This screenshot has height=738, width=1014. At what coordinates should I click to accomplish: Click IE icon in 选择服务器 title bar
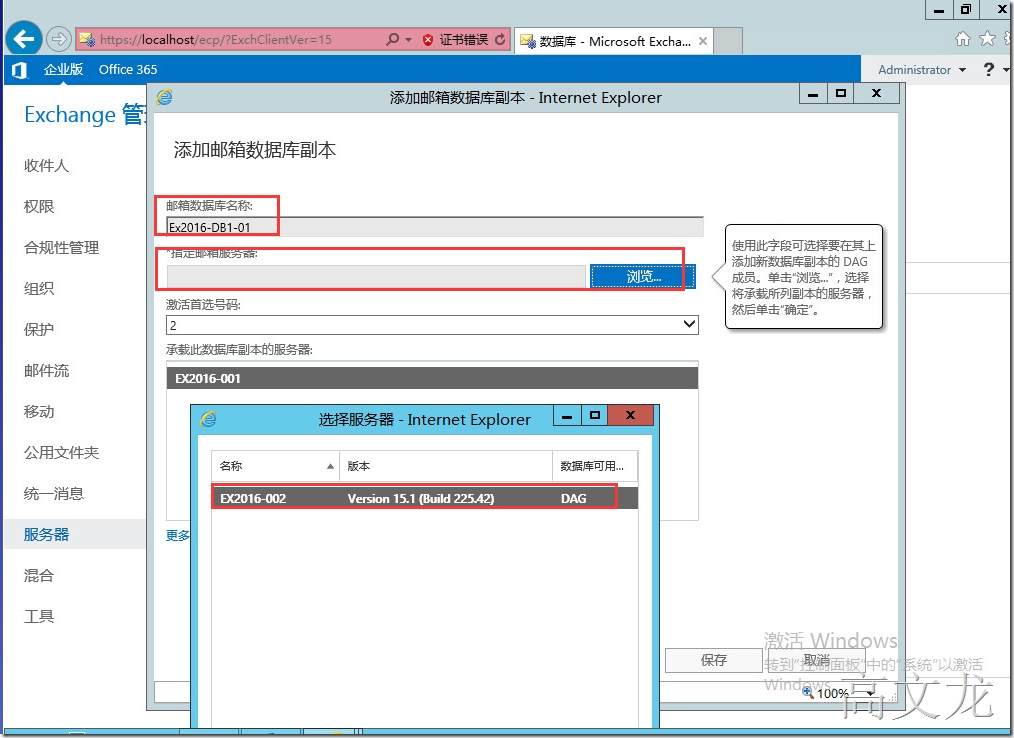point(208,419)
